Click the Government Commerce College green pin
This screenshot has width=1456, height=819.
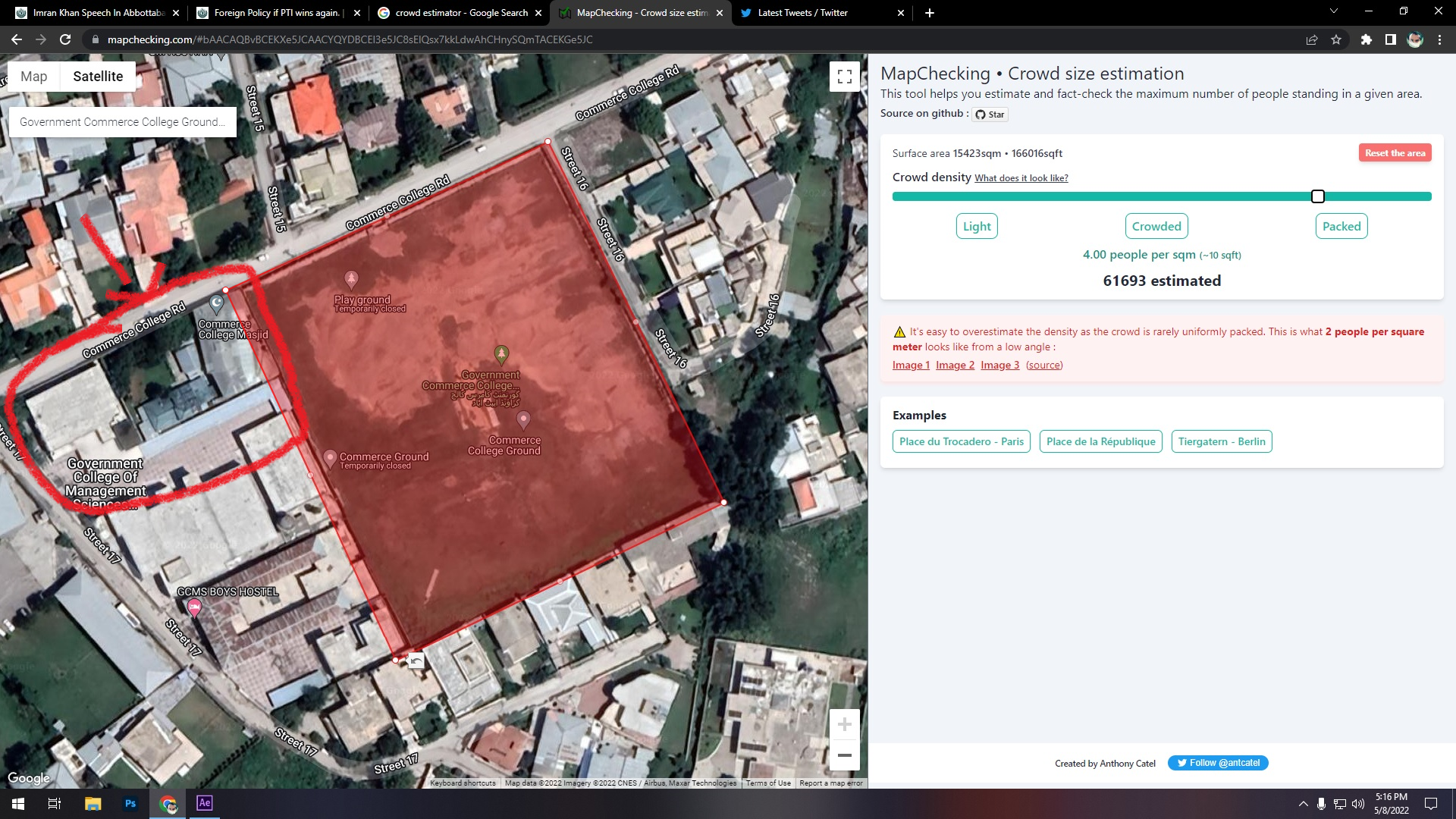501,354
